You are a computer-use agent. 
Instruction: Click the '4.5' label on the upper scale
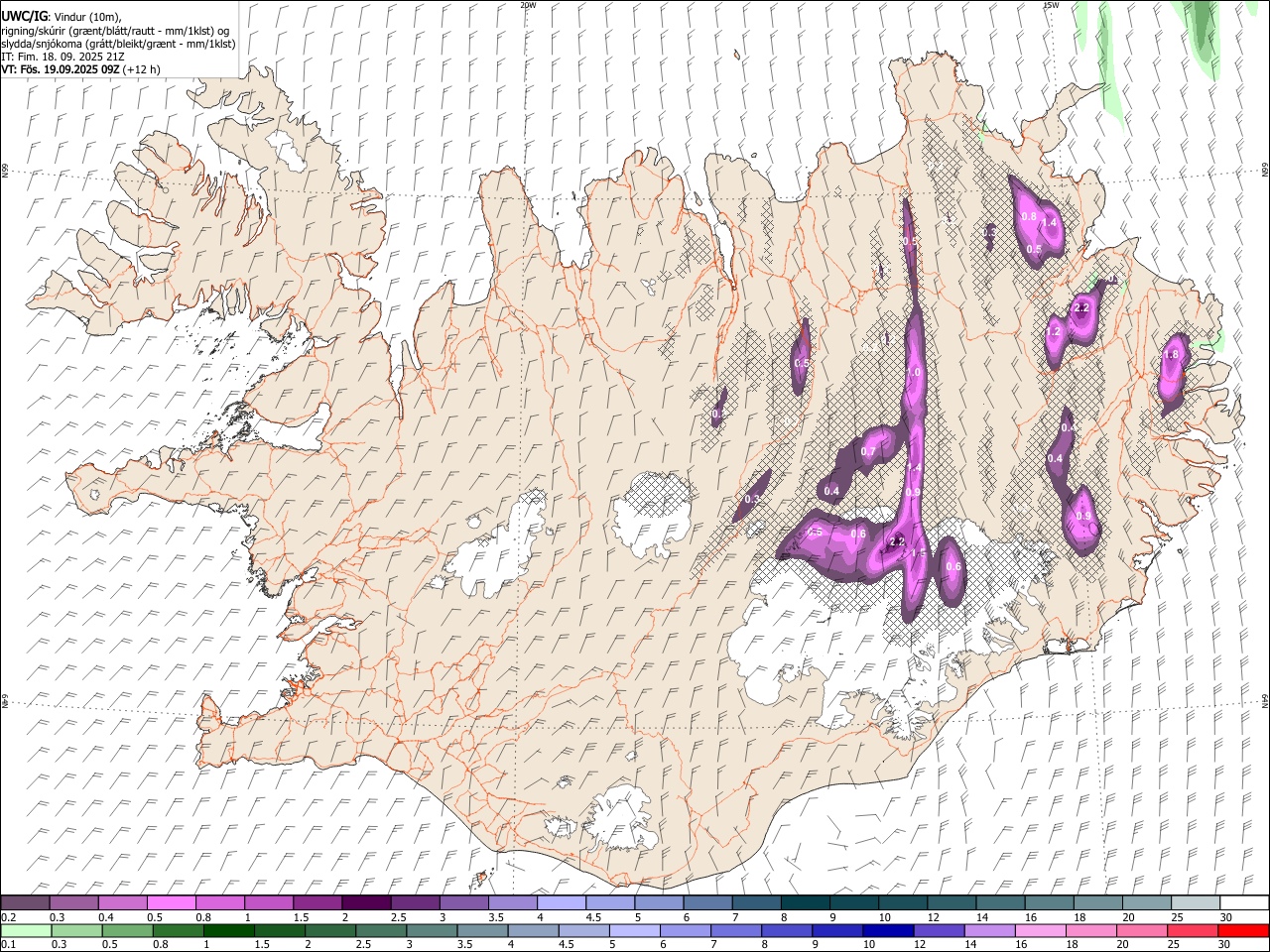[594, 917]
